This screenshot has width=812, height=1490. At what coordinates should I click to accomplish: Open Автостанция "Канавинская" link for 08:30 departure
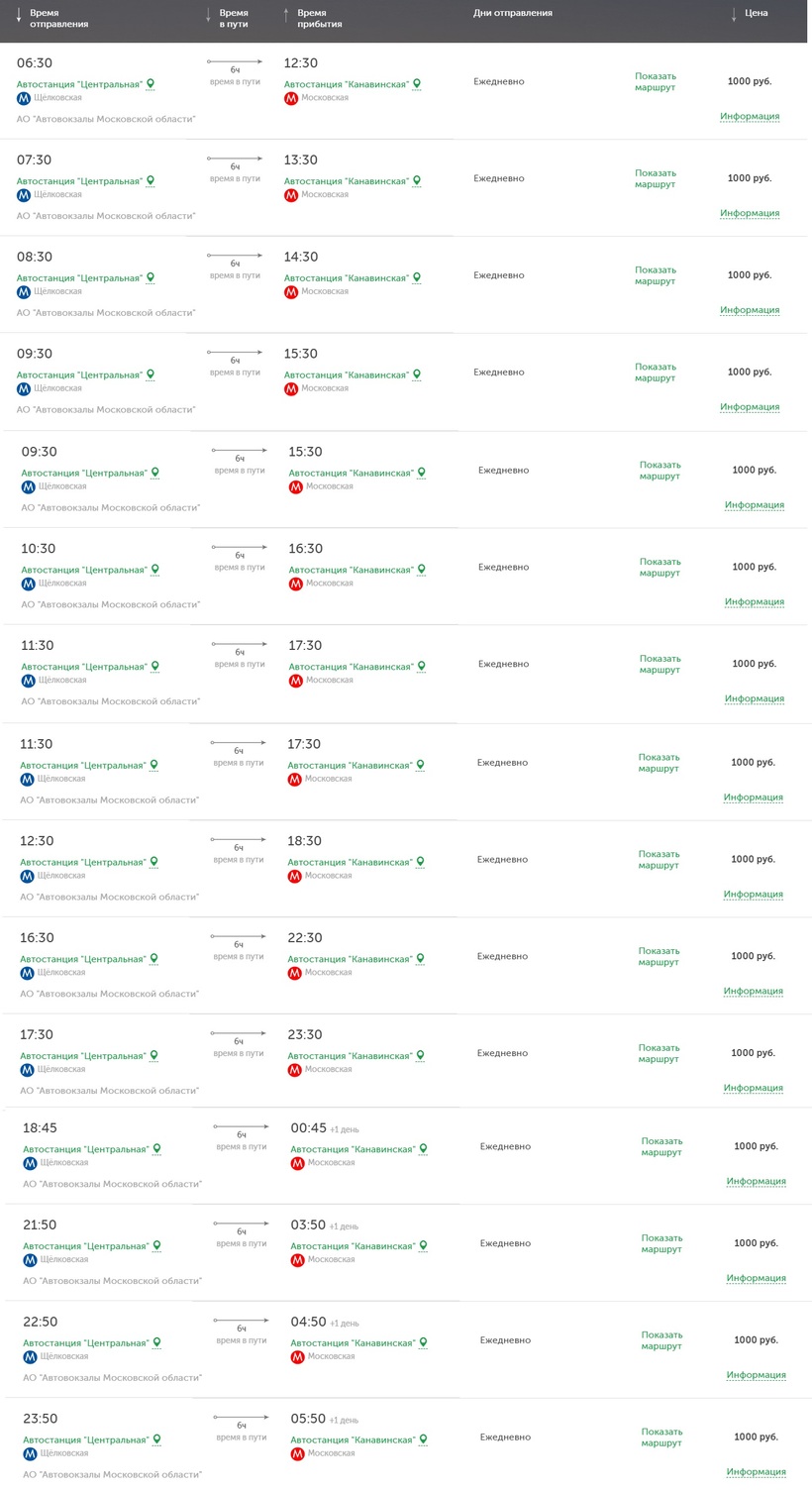point(347,278)
